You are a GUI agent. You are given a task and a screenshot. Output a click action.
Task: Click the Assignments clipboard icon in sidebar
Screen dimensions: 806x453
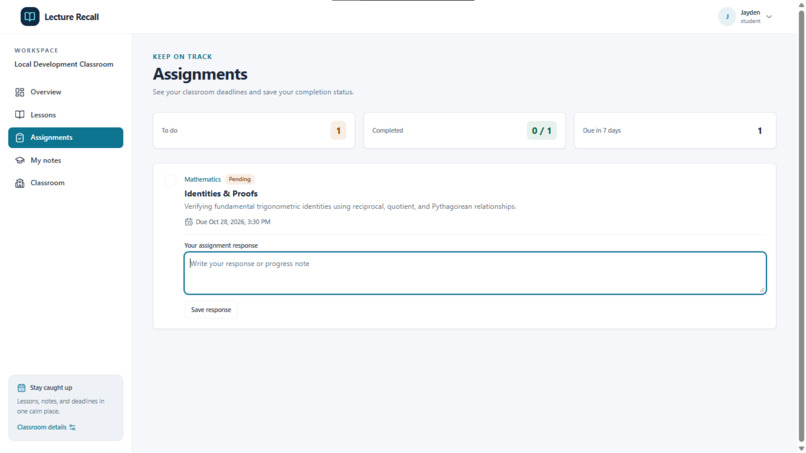[x=20, y=138]
